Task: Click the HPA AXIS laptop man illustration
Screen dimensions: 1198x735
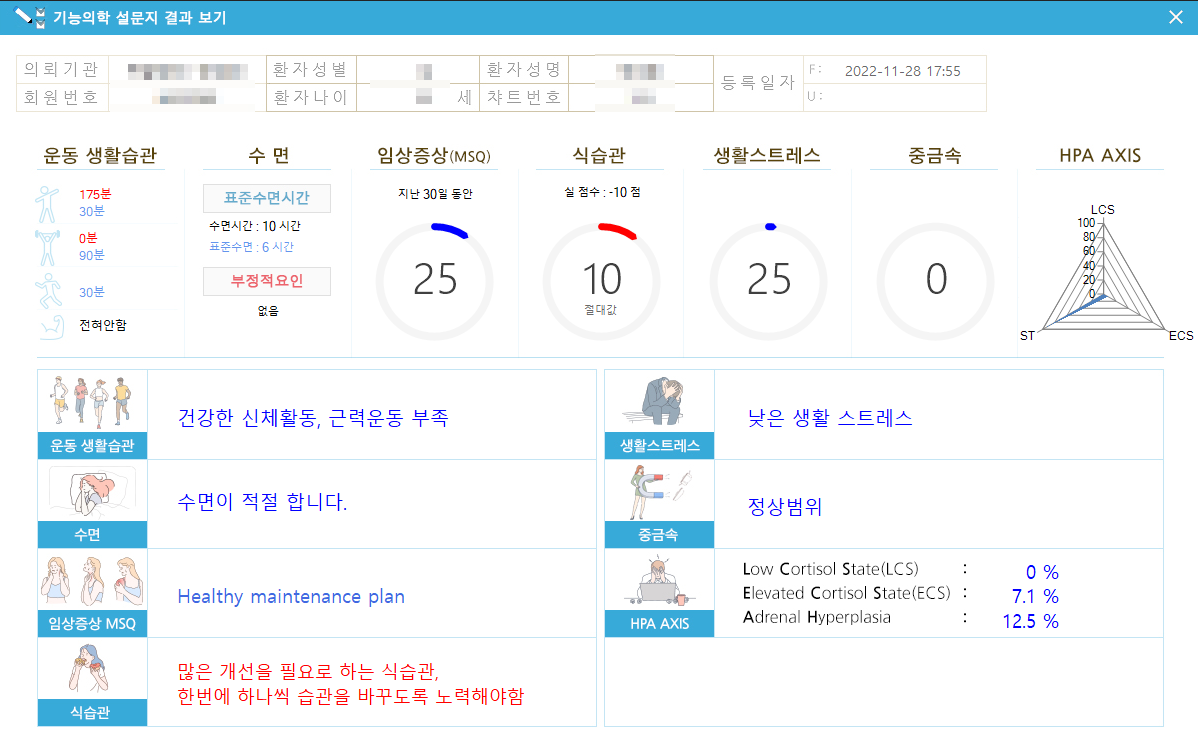Action: pos(659,581)
